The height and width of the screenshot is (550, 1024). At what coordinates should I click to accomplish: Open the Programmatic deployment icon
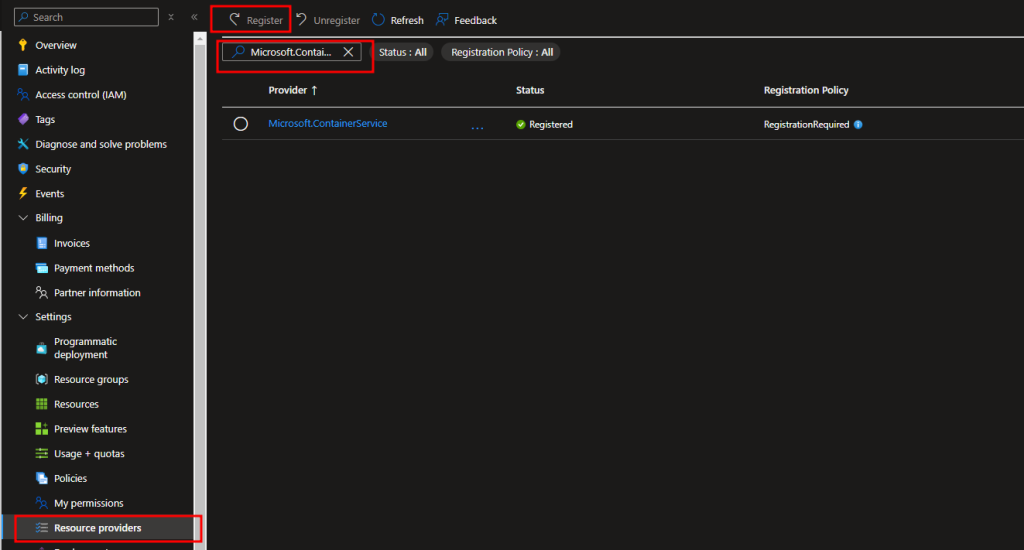point(42,348)
